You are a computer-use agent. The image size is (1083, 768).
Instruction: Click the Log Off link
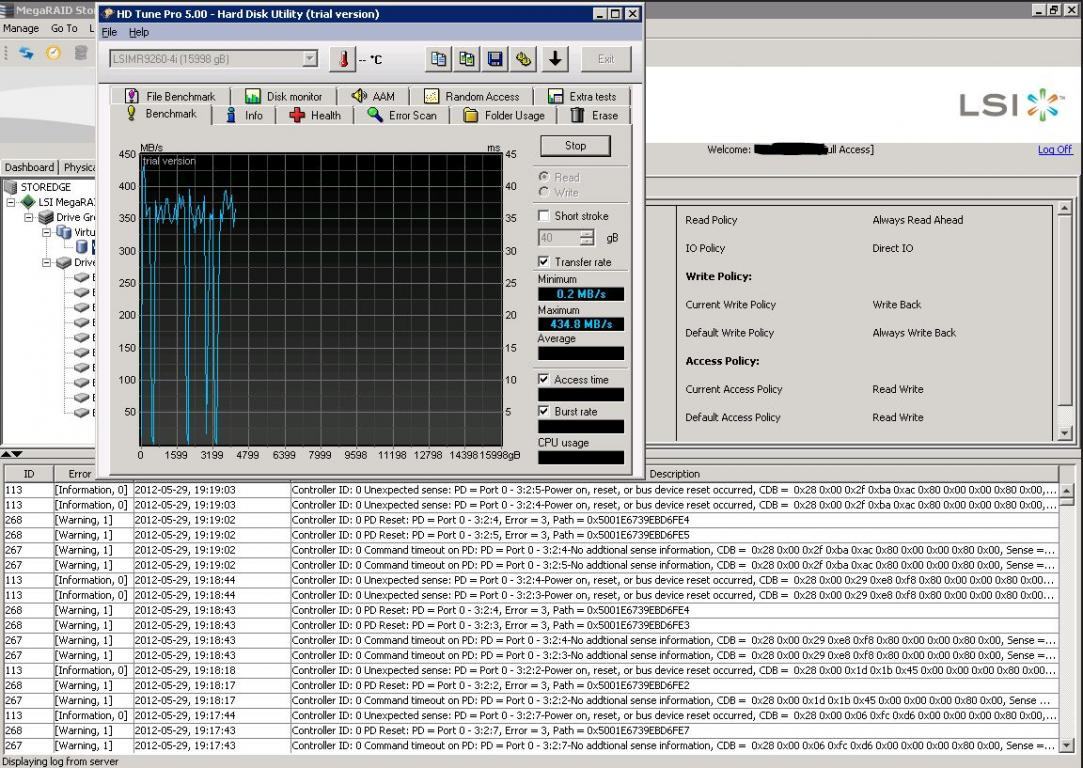1054,150
